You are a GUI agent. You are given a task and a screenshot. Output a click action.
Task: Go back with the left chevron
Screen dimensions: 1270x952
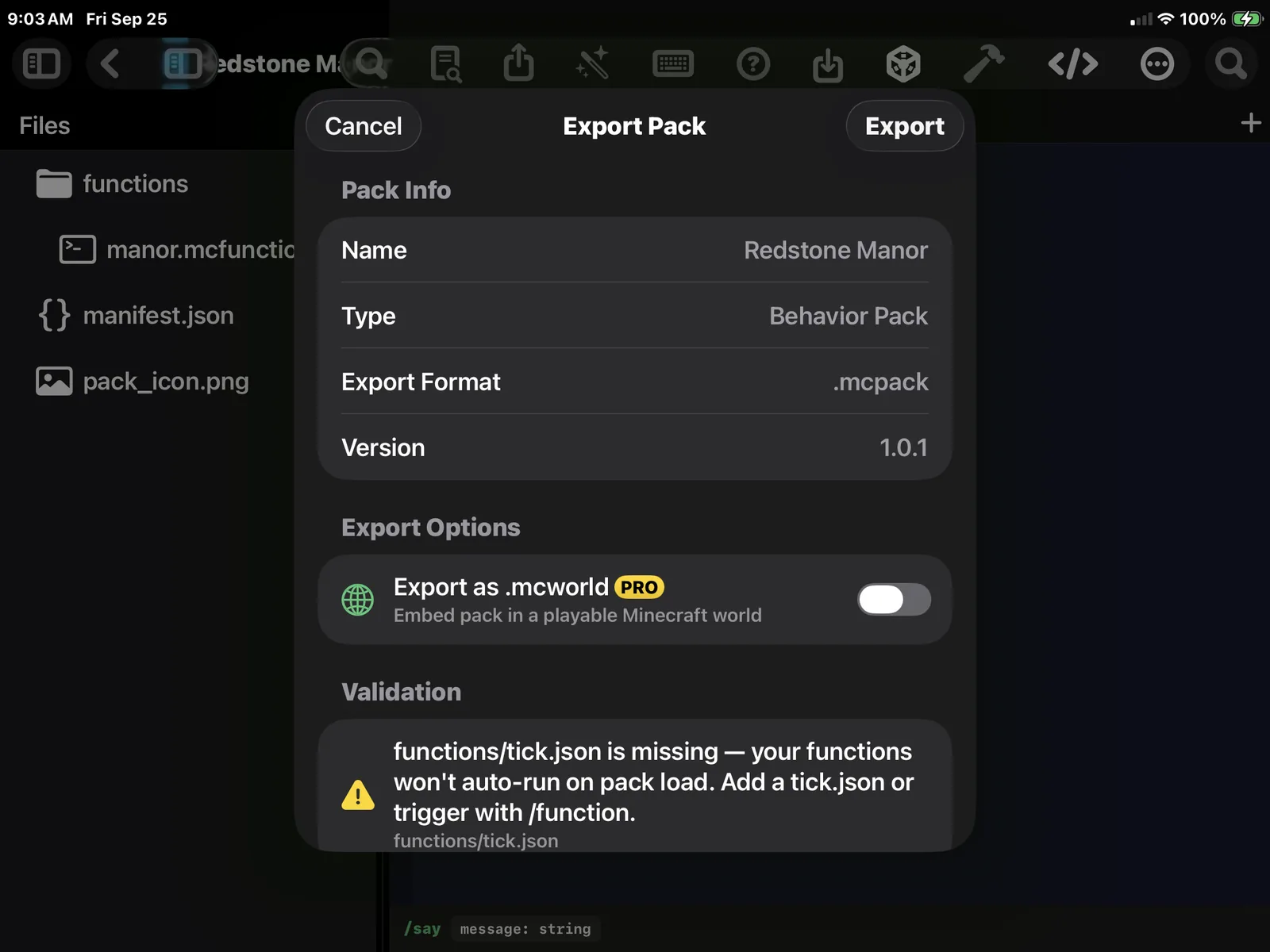click(110, 63)
